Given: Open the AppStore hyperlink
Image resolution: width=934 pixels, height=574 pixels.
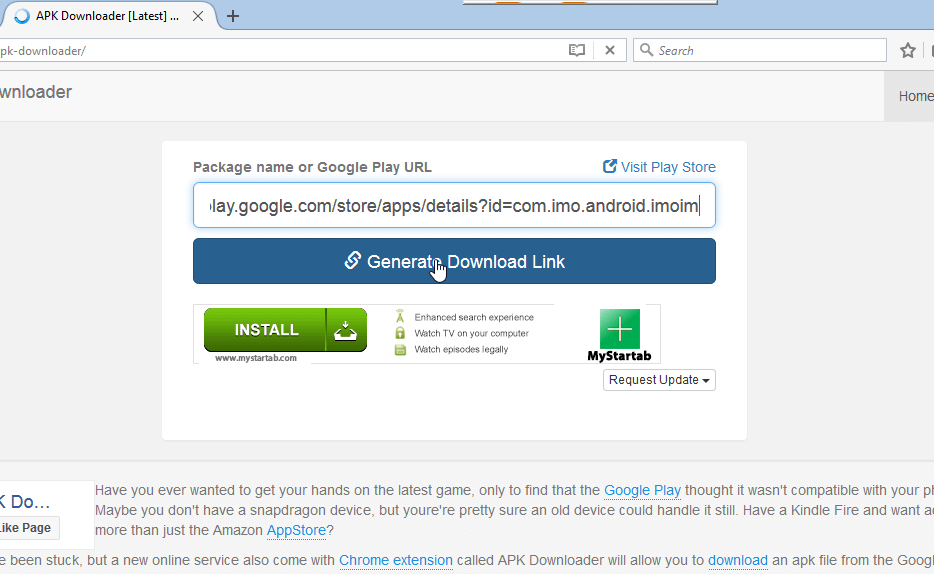Looking at the screenshot, I should [294, 530].
